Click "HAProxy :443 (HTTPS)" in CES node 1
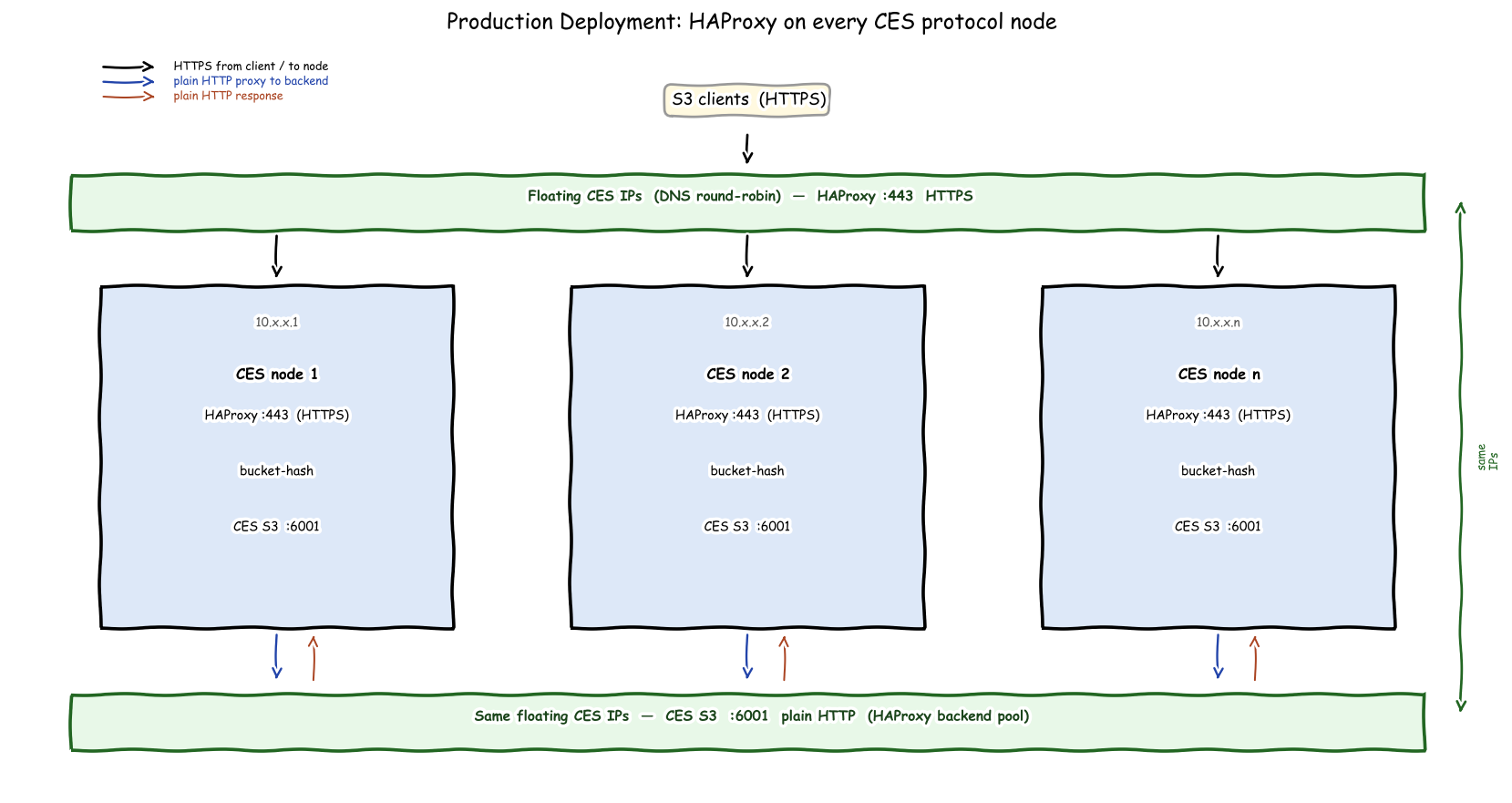 [277, 415]
